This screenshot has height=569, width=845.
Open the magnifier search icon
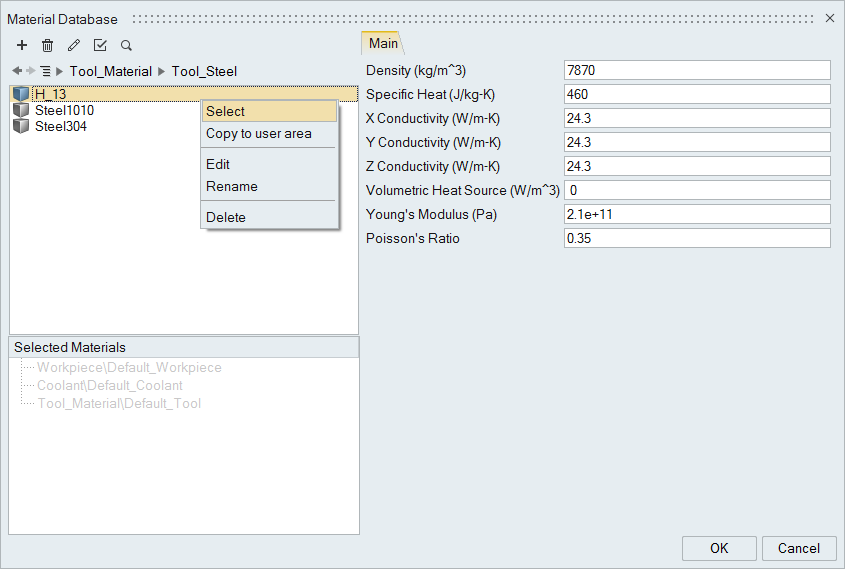(126, 45)
